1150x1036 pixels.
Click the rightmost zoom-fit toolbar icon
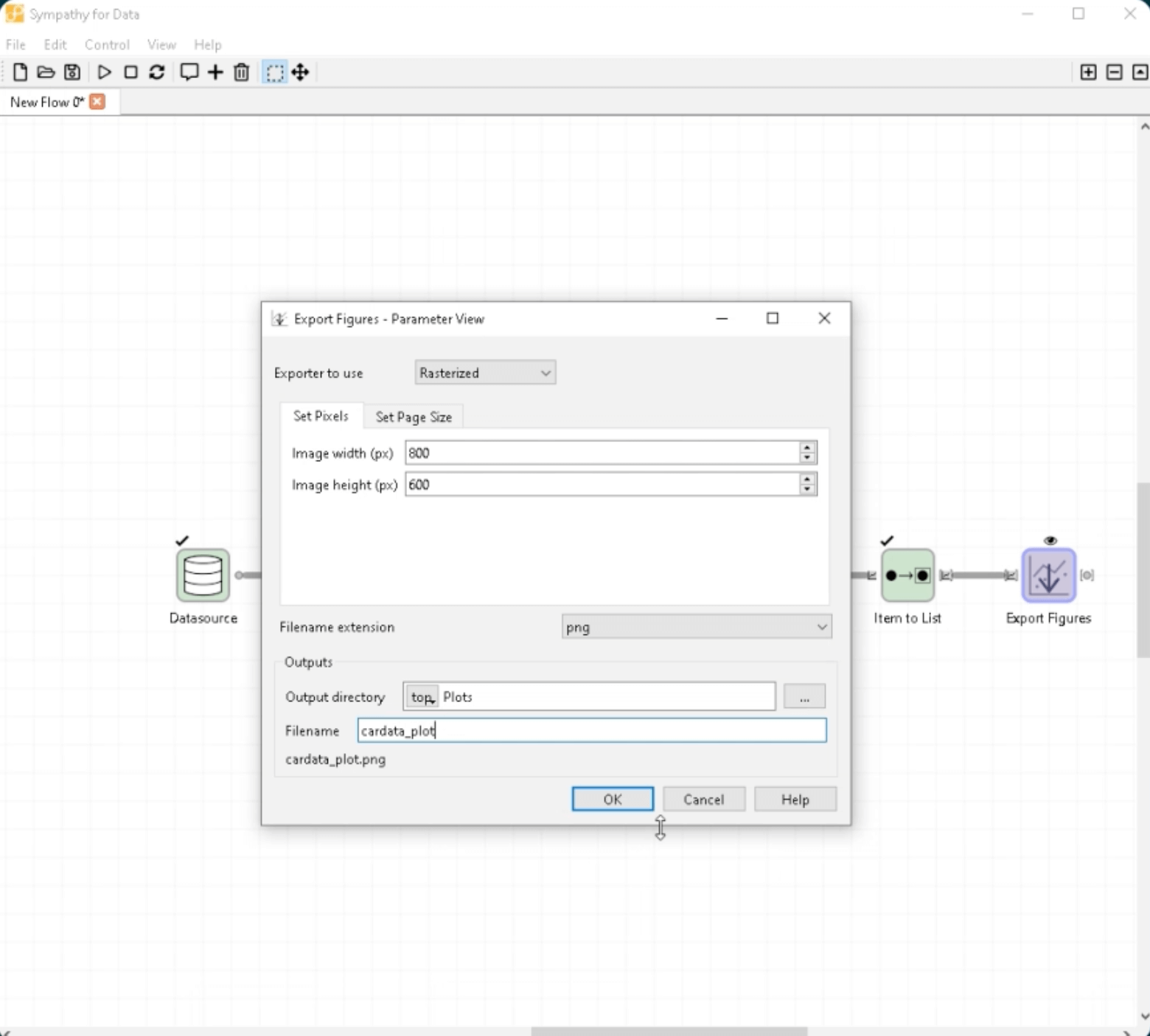click(1140, 72)
